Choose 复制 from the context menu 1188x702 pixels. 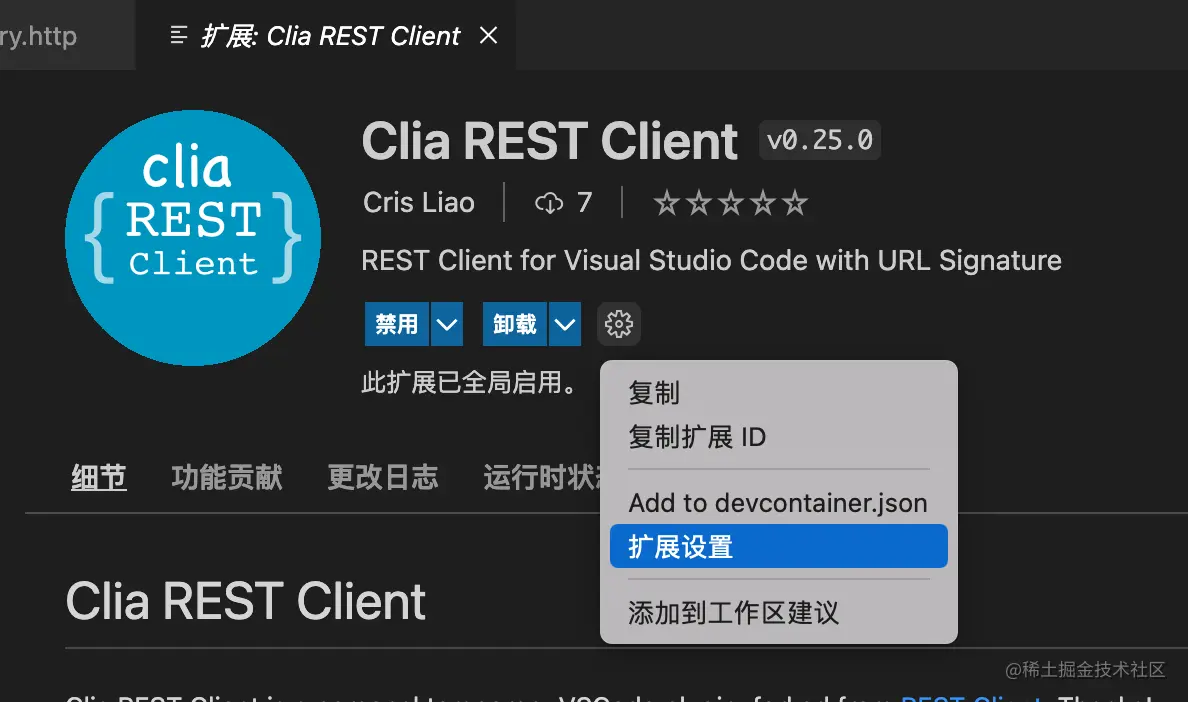(x=779, y=393)
